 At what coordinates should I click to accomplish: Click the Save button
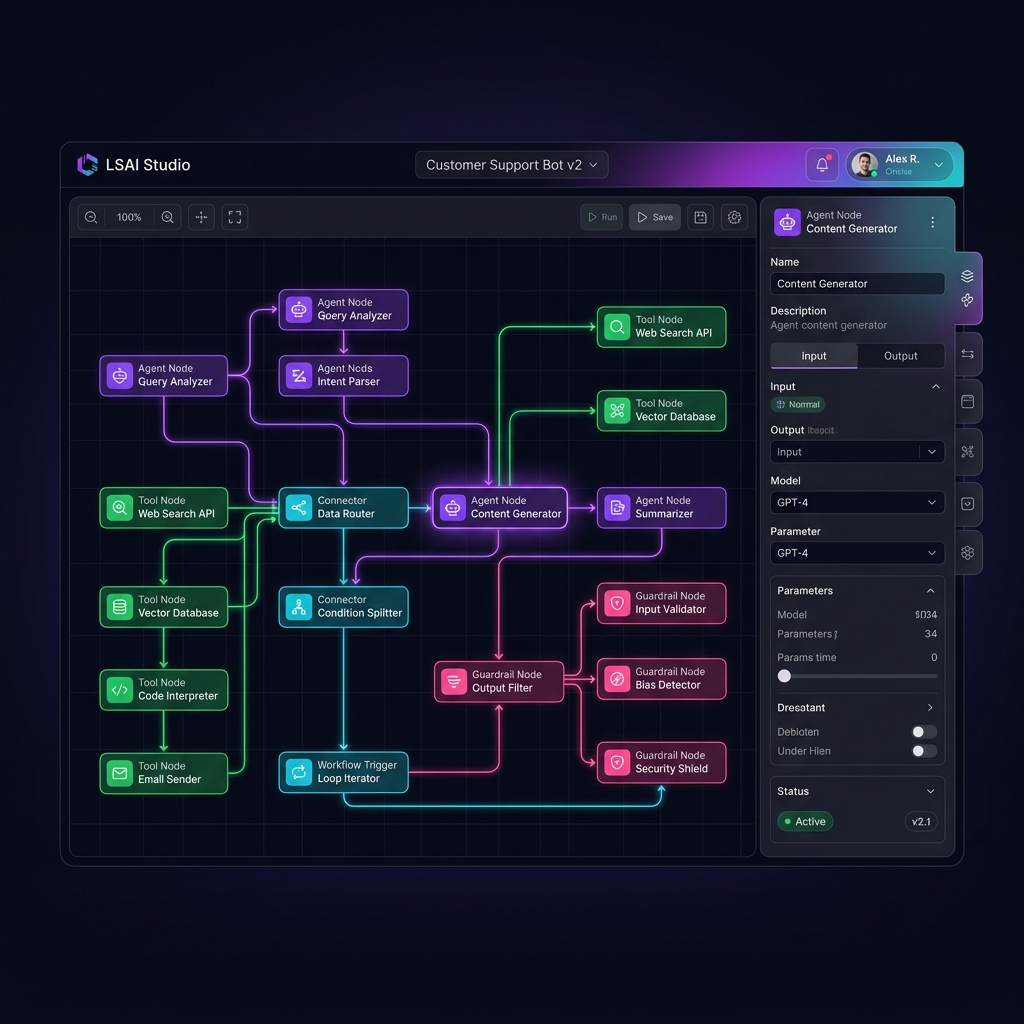(x=654, y=217)
